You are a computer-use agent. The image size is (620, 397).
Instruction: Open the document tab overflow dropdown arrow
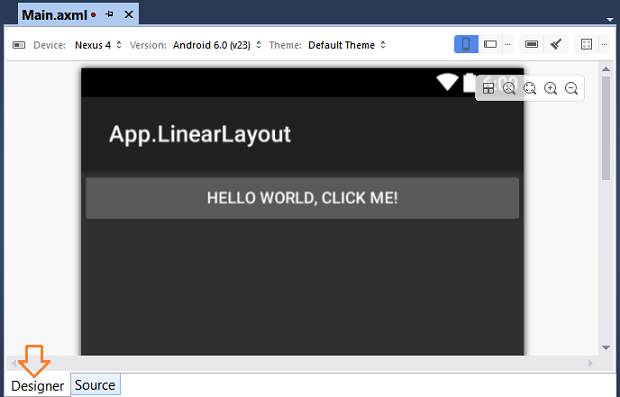pos(609,19)
